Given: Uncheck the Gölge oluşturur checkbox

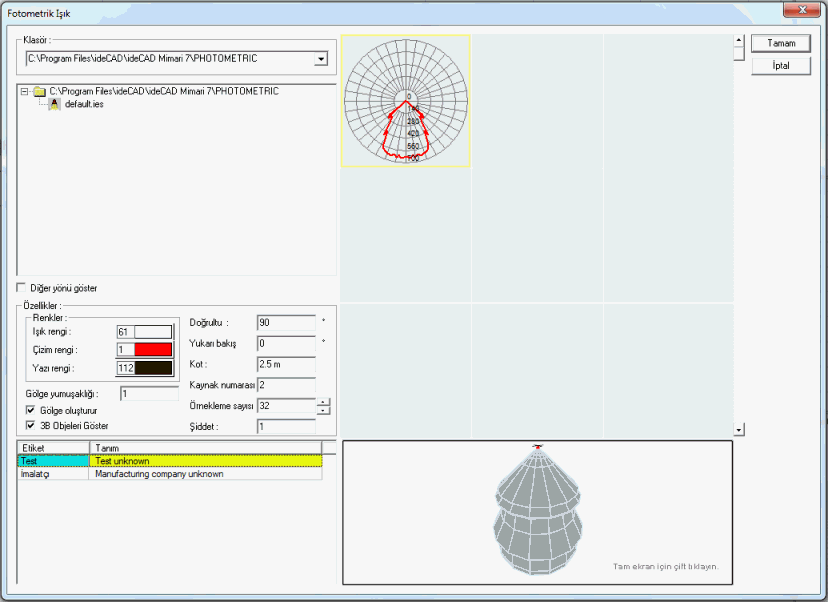Looking at the screenshot, I should click(x=31, y=410).
